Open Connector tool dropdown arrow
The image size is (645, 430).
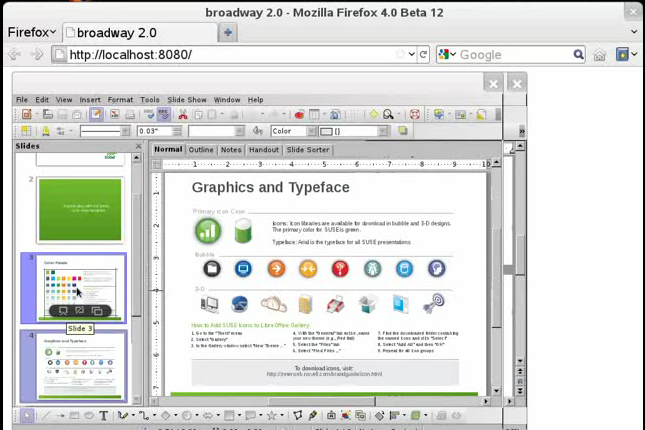pos(154,416)
